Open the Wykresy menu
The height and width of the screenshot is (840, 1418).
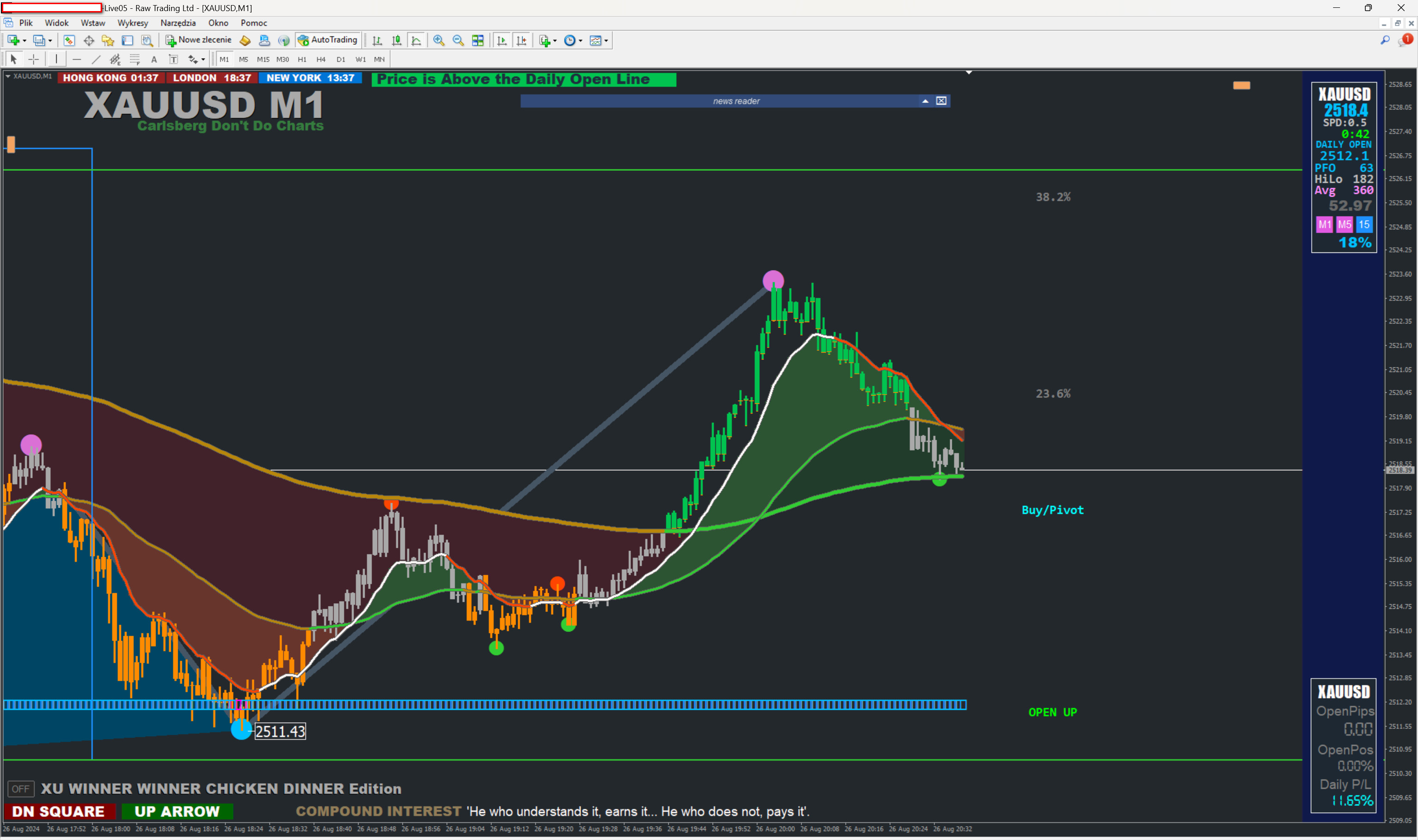(x=132, y=23)
